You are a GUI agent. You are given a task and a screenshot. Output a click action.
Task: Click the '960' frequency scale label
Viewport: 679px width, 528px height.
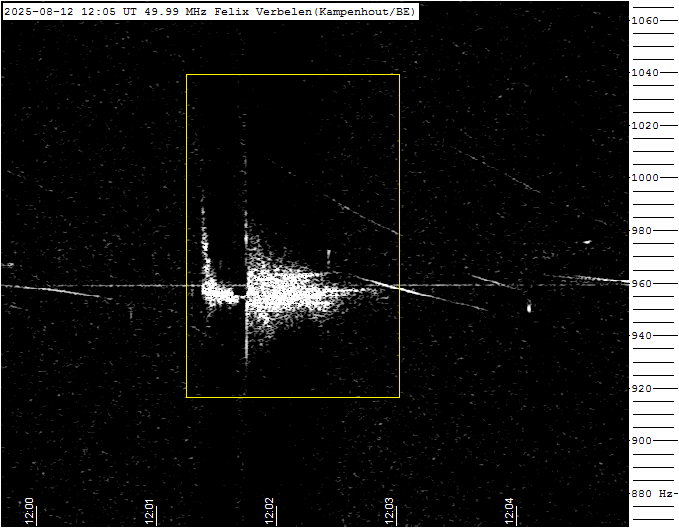[642, 283]
